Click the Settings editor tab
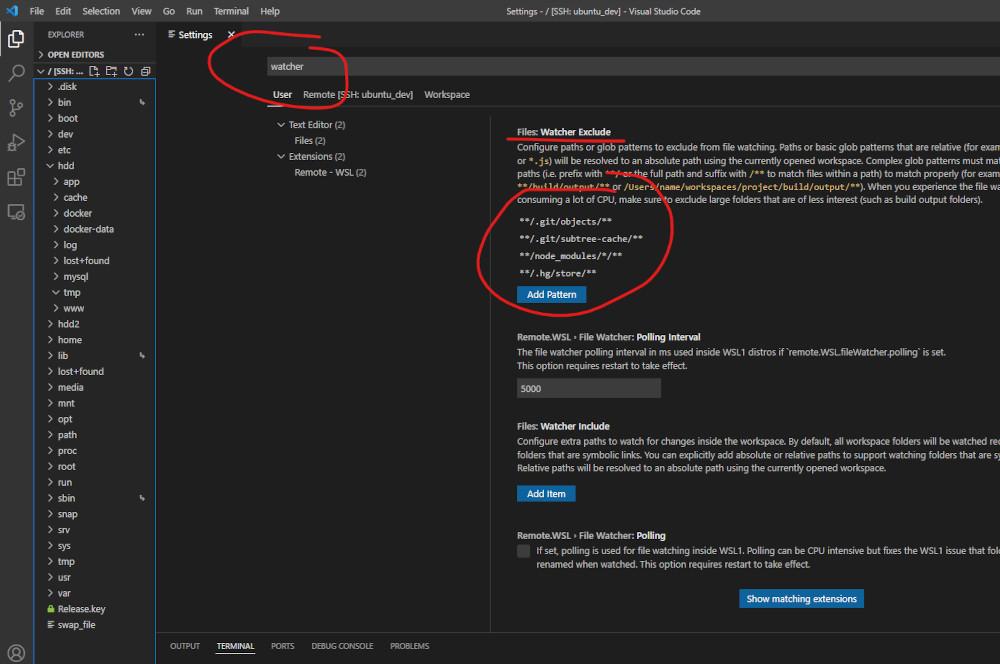 [x=195, y=34]
